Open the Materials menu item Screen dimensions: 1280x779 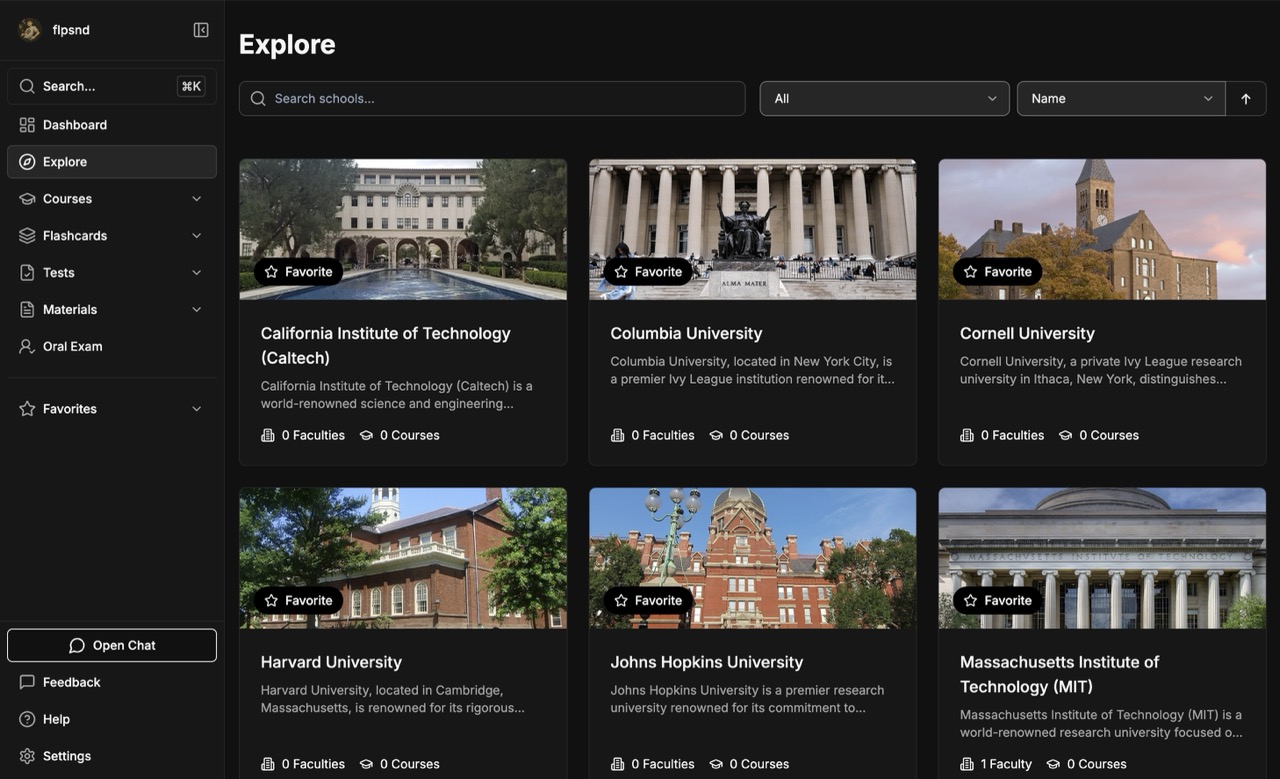pos(112,310)
